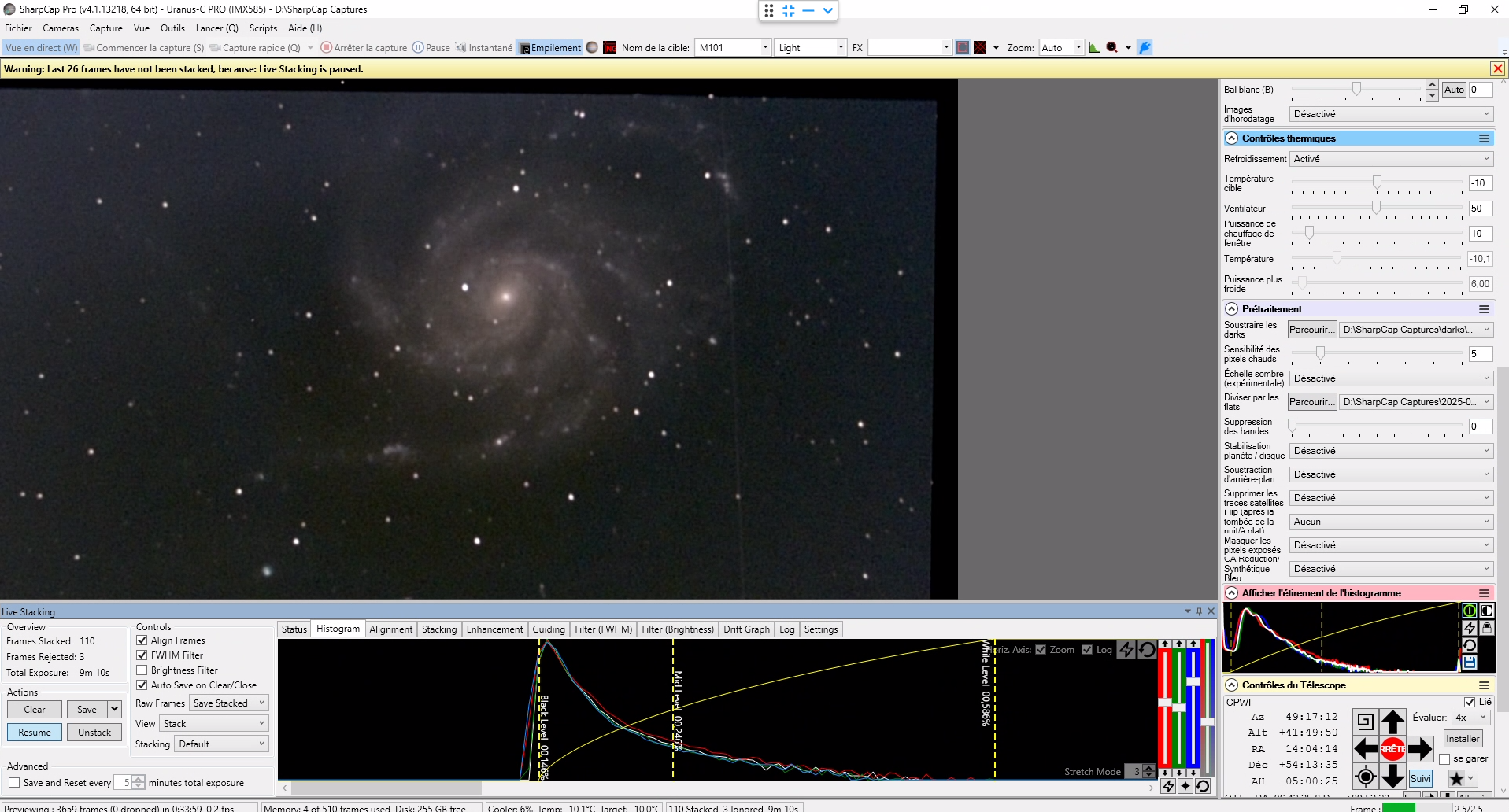
Task: Switch to the Drift Graph tab
Action: click(746, 629)
